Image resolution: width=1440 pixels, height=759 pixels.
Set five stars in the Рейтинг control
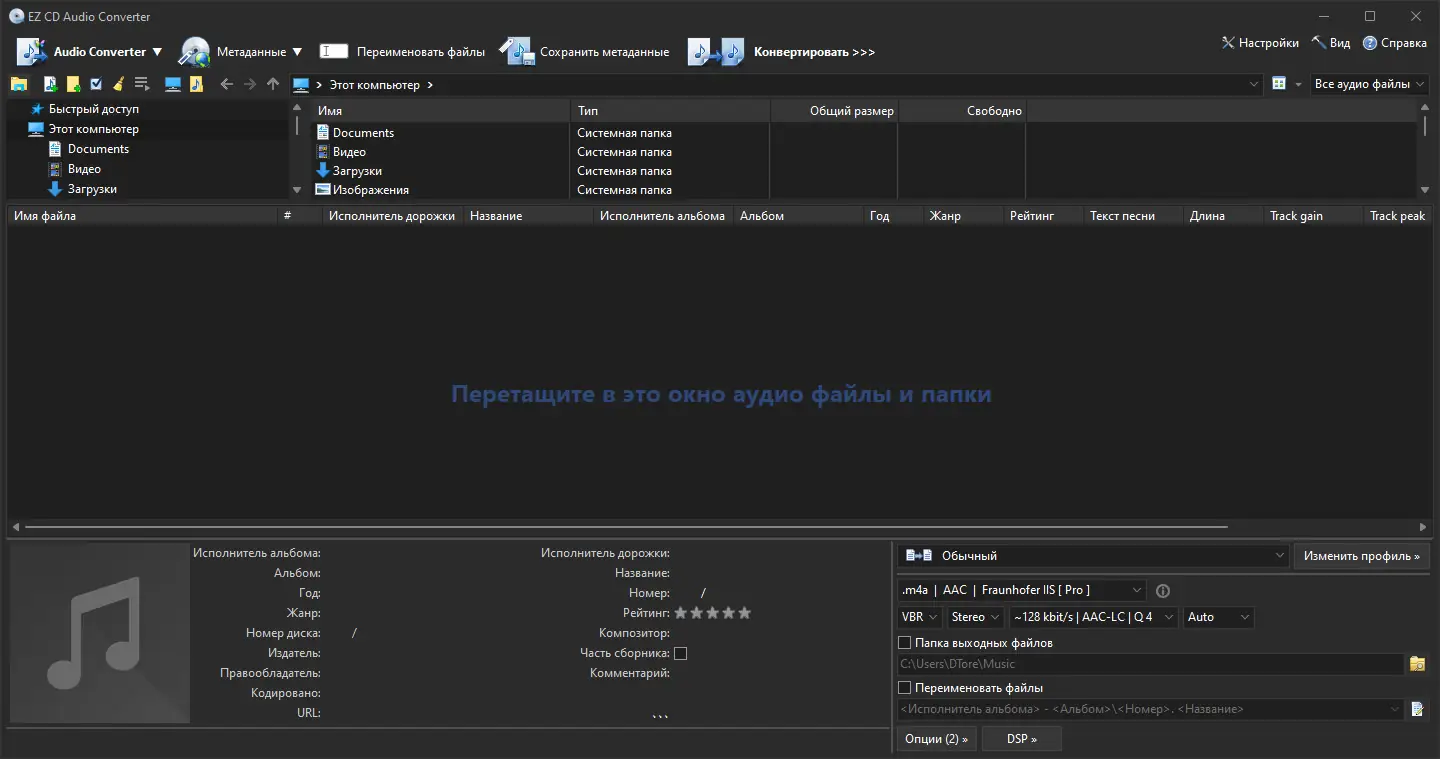[745, 613]
